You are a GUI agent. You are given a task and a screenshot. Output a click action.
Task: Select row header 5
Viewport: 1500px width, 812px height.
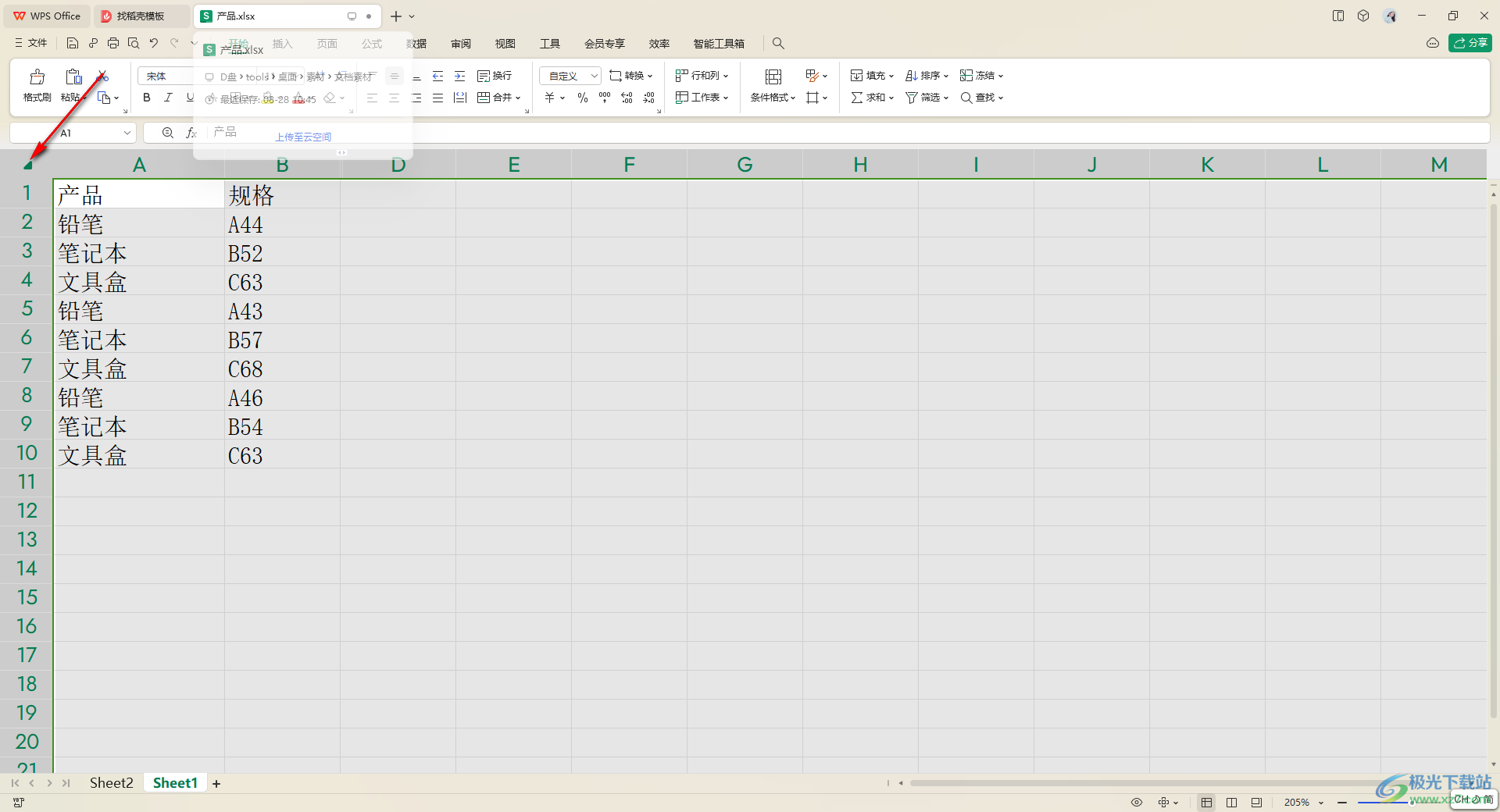tap(27, 309)
